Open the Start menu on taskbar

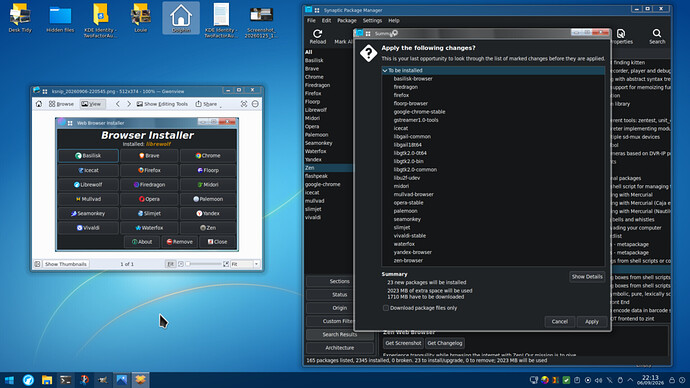click(x=9, y=380)
